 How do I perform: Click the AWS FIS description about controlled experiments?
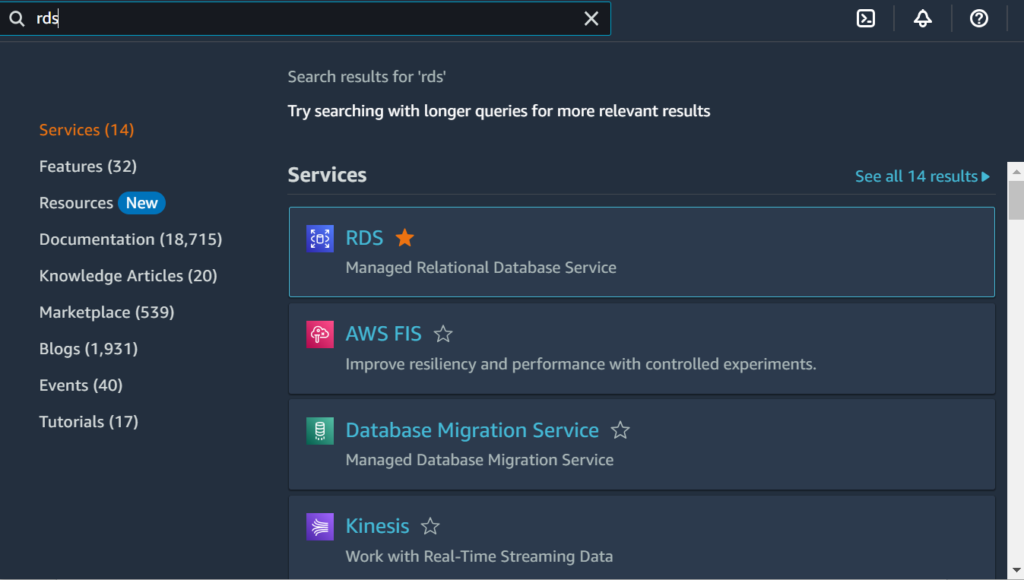581,364
